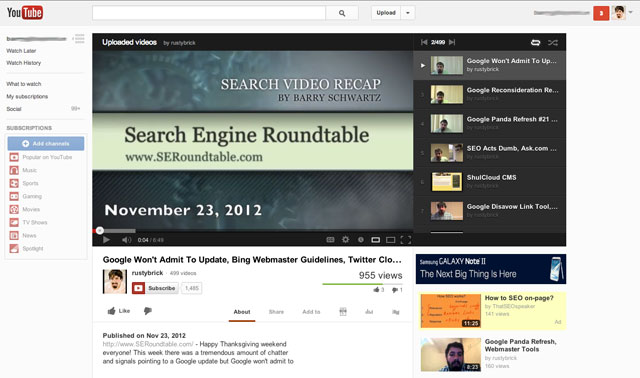Open the rustybrick channel name link
The width and height of the screenshot is (640, 378).
[x=147, y=273]
